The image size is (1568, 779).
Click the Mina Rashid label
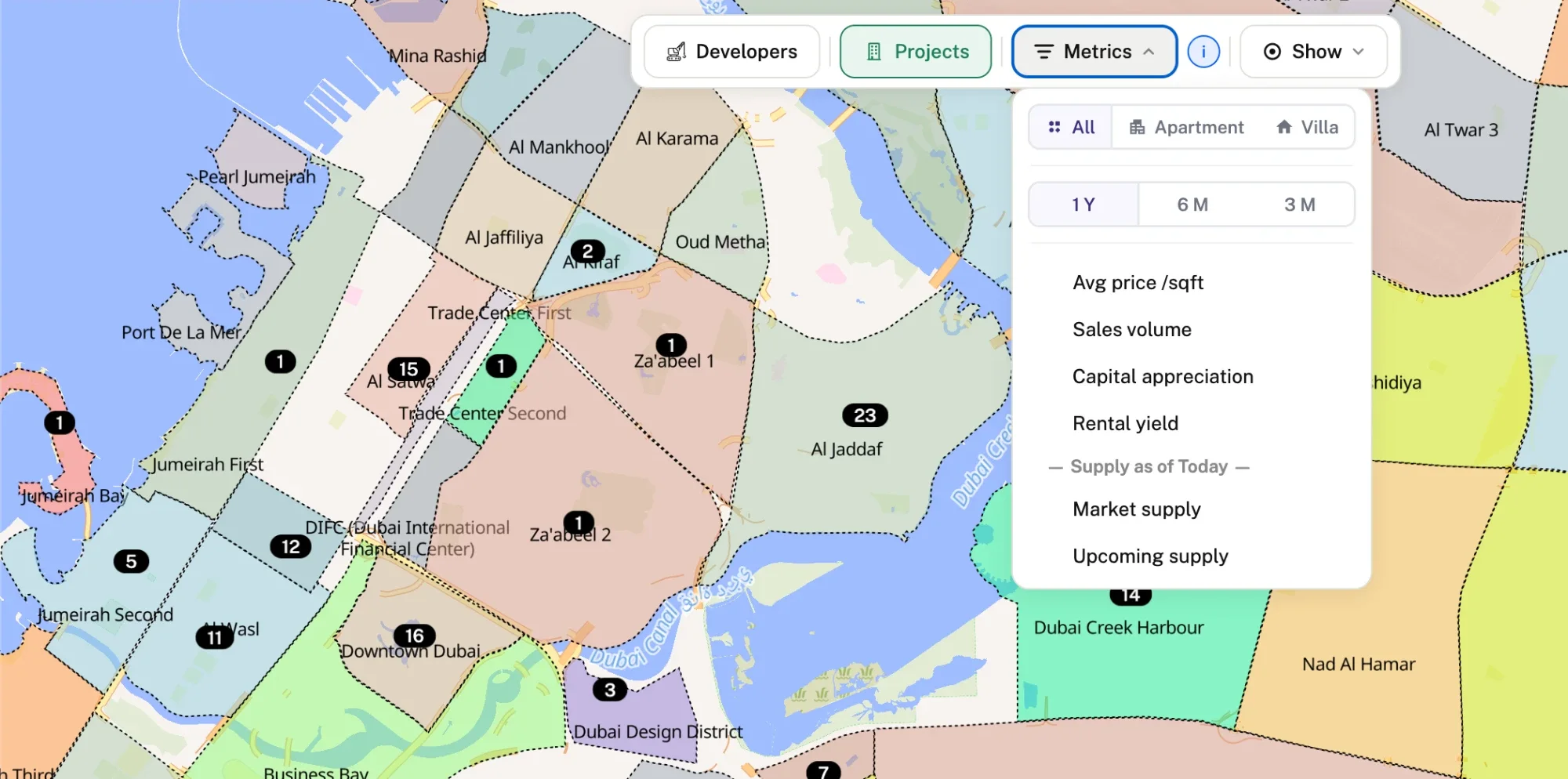[437, 56]
